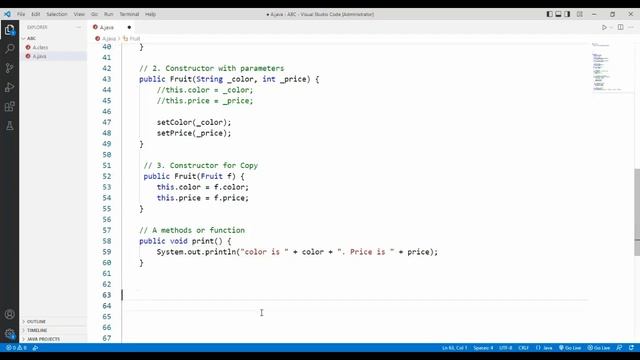640x360 pixels.
Task: Toggle primary side bar visibility
Action: [549, 14]
